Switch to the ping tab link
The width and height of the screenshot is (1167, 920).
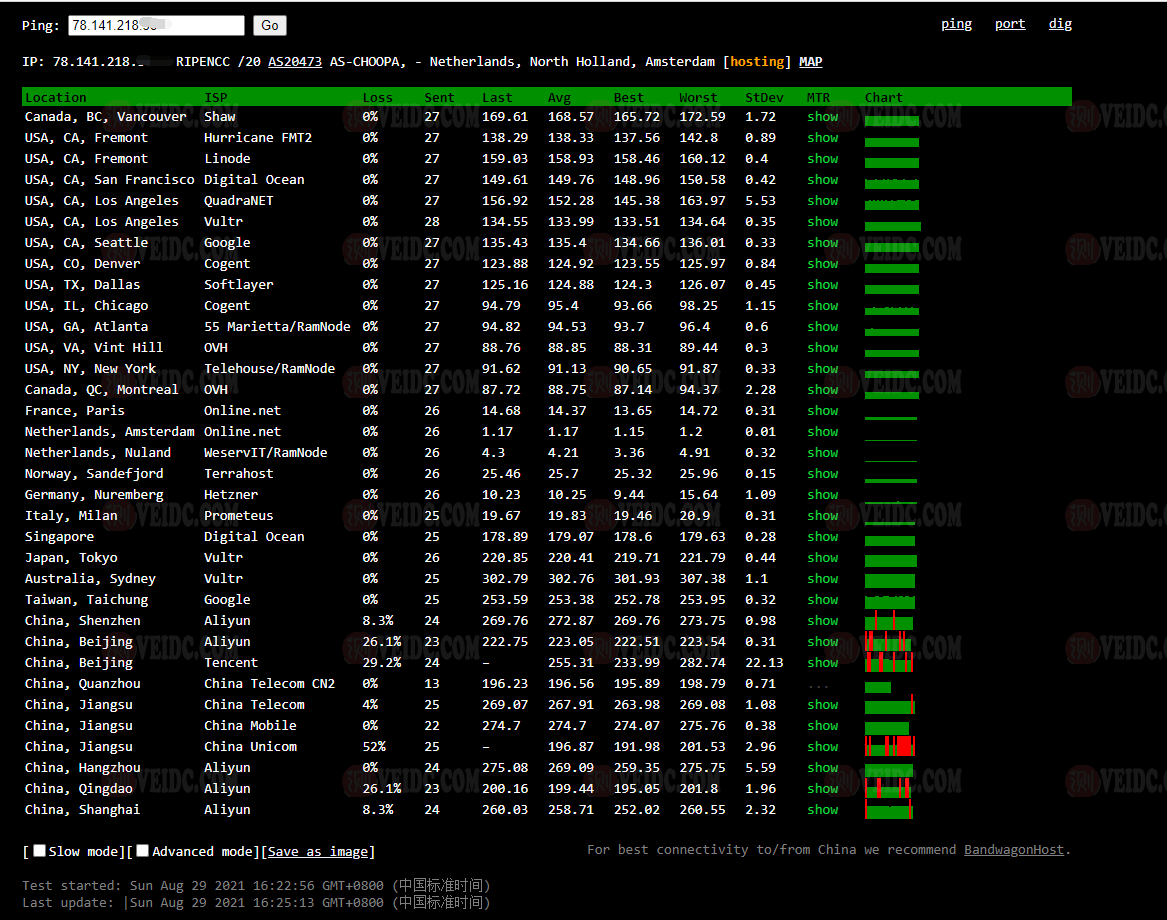pos(956,24)
